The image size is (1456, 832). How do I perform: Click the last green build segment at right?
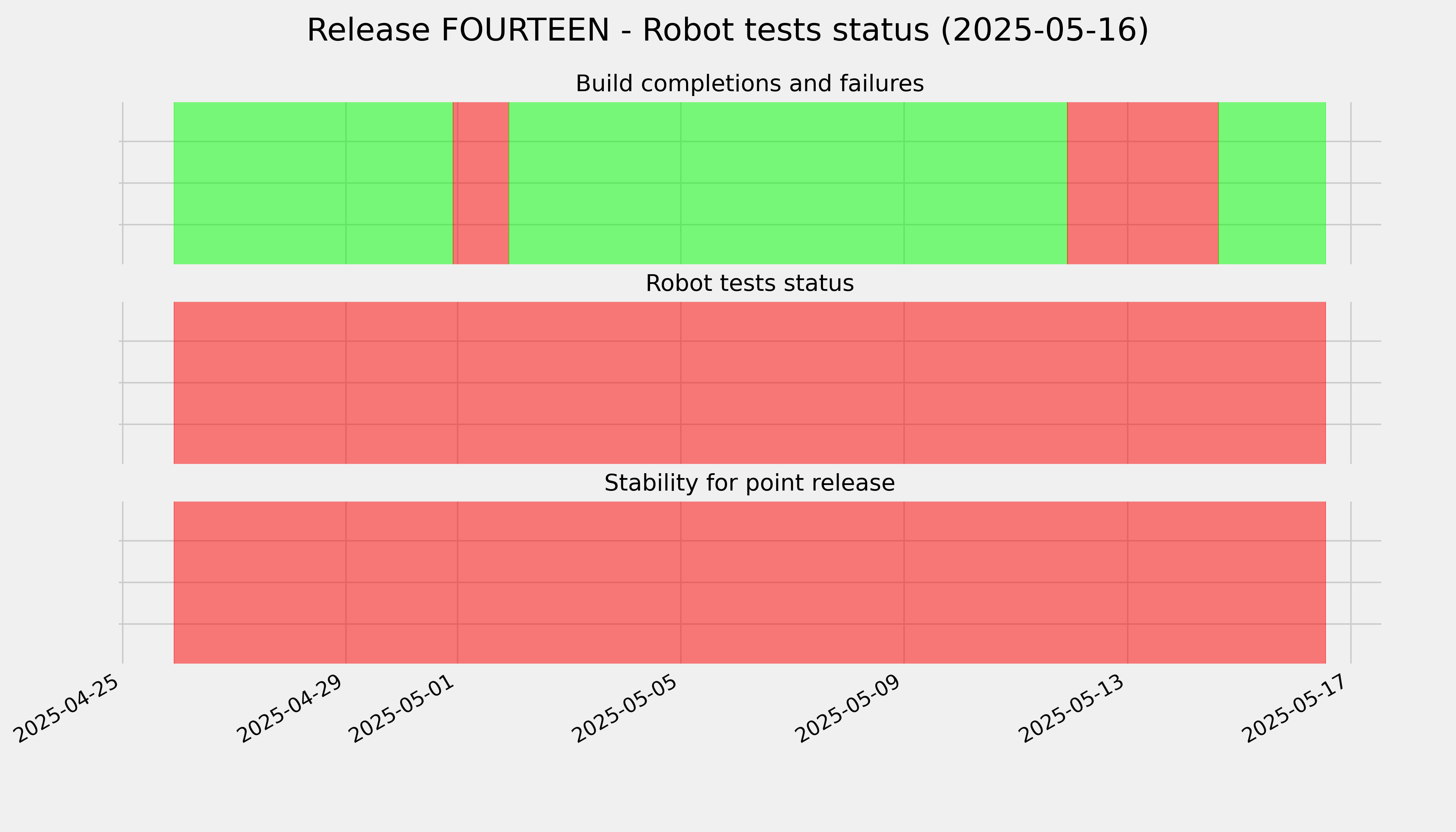click(x=1272, y=183)
